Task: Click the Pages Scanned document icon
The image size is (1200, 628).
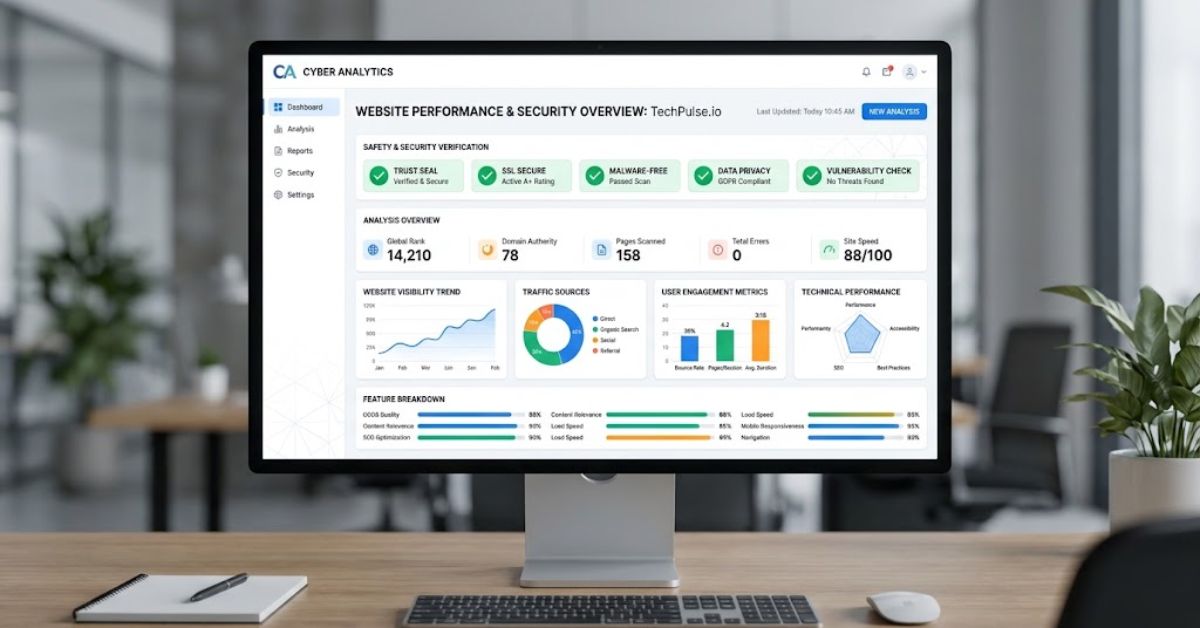Action: 601,249
